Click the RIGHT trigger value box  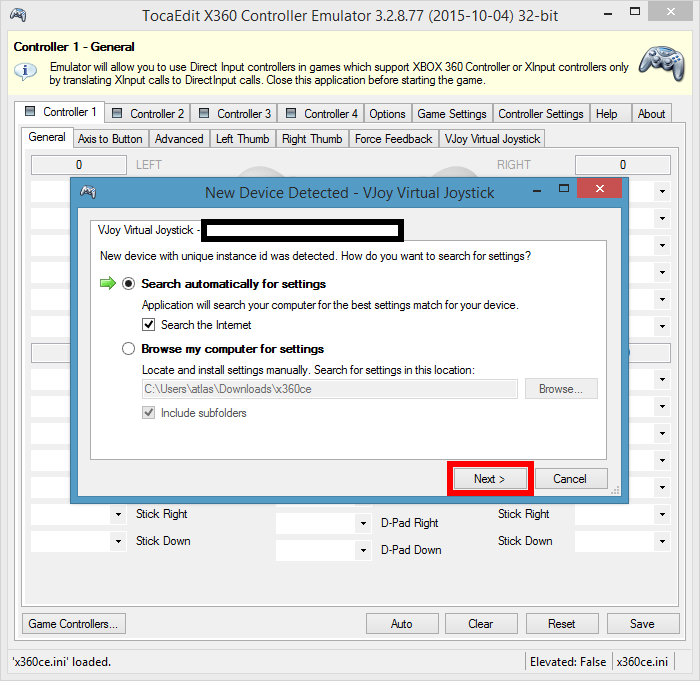(x=623, y=164)
